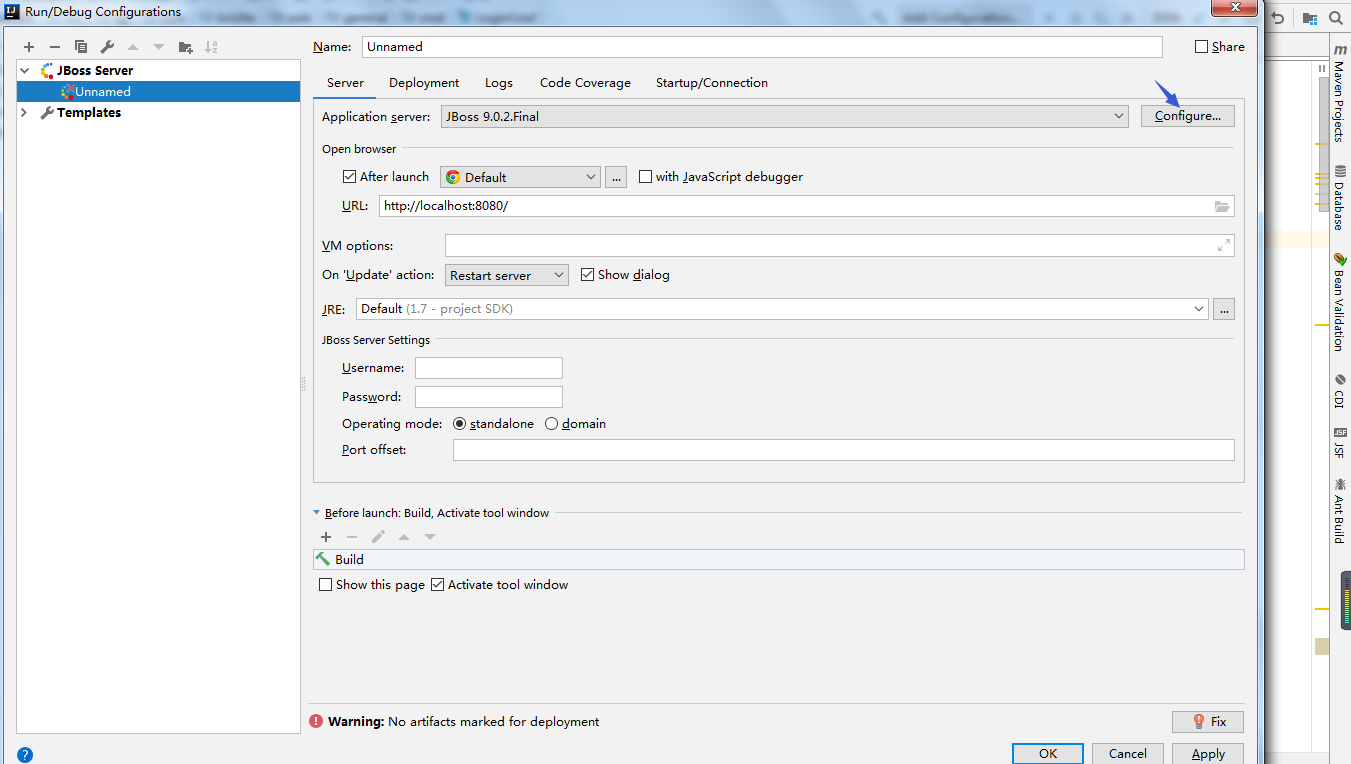Viewport: 1351px width, 764px height.
Task: Create new folder for configurations
Action: (x=185, y=47)
